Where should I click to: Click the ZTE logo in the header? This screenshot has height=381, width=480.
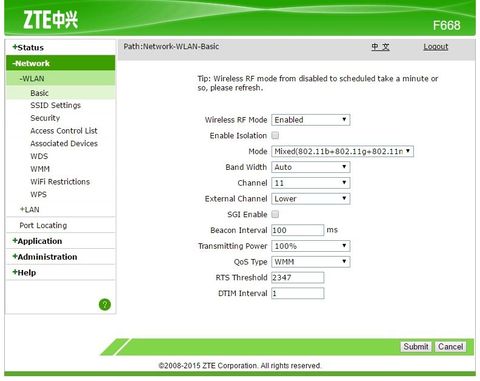point(51,20)
